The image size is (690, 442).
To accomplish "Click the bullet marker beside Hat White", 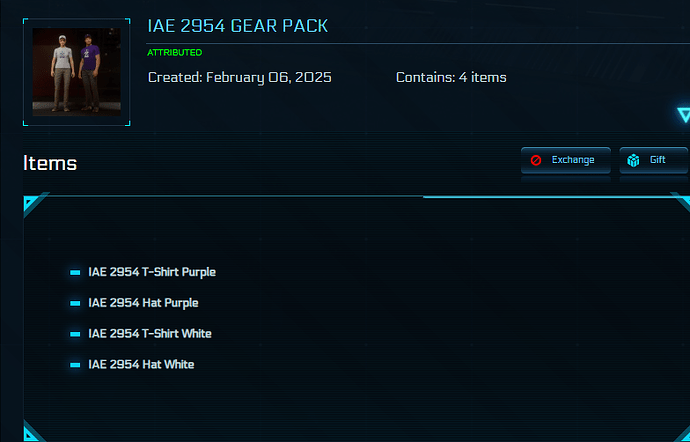I will pyautogui.click(x=75, y=365).
